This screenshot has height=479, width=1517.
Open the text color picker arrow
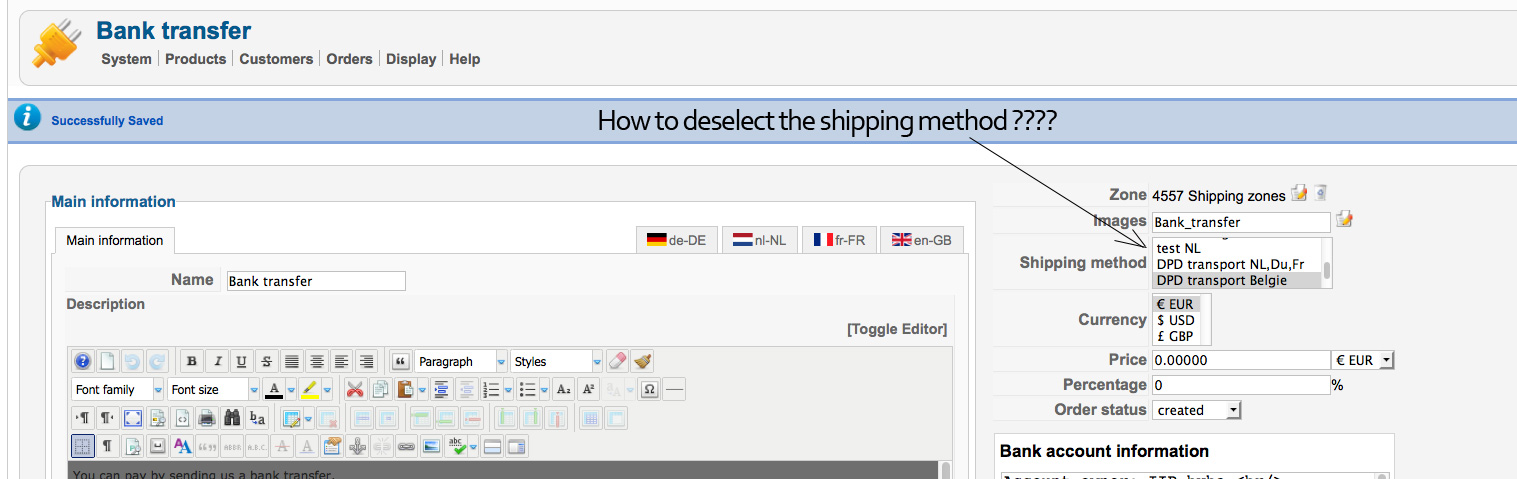point(288,390)
